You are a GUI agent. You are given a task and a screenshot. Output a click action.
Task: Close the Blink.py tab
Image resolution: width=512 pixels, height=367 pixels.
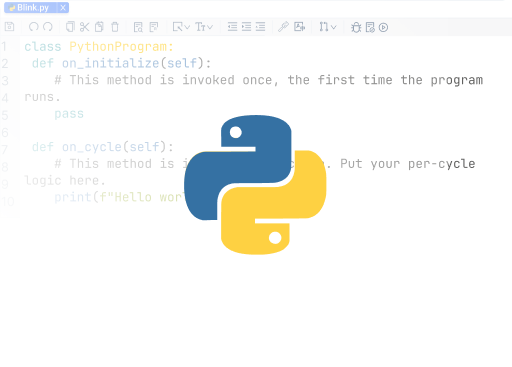(x=63, y=8)
